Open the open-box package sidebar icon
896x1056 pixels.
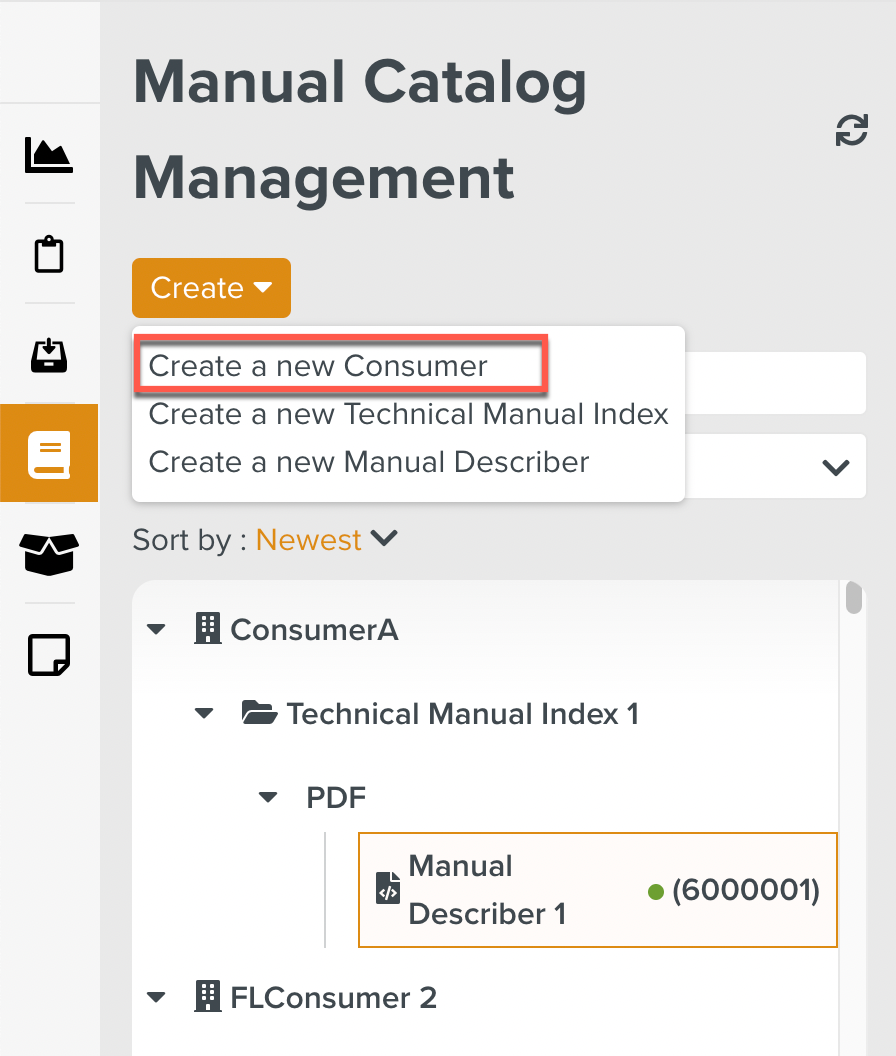click(x=49, y=554)
